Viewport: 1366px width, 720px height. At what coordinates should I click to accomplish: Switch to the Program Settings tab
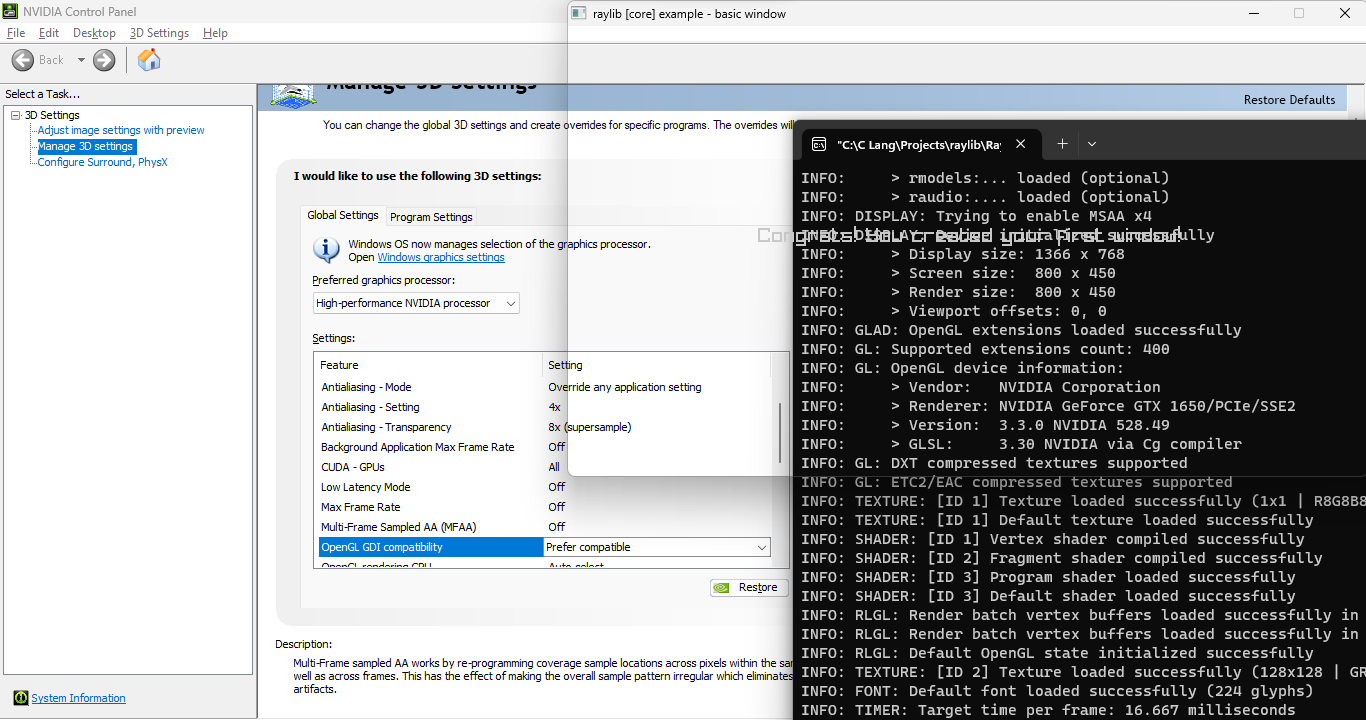pos(431,216)
